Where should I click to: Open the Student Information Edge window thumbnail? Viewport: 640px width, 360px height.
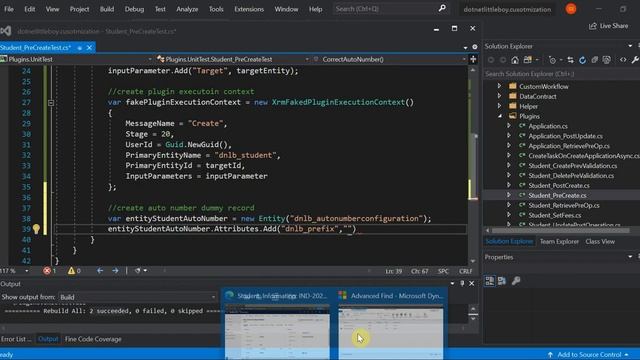pos(277,324)
